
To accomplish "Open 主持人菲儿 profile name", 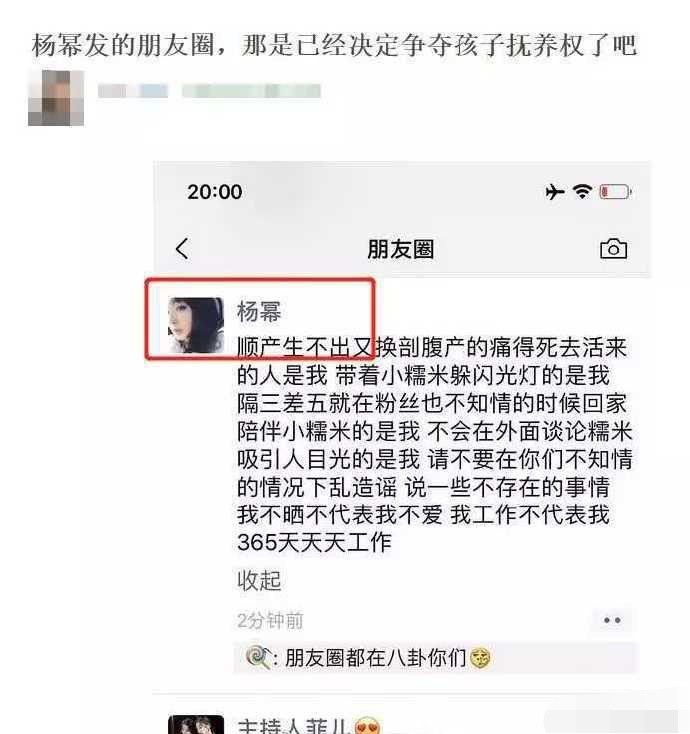I will pos(295,726).
